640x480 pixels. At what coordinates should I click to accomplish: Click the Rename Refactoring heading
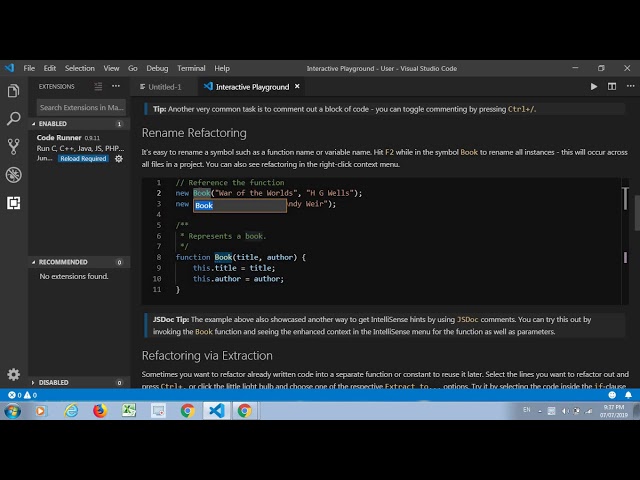[194, 133]
